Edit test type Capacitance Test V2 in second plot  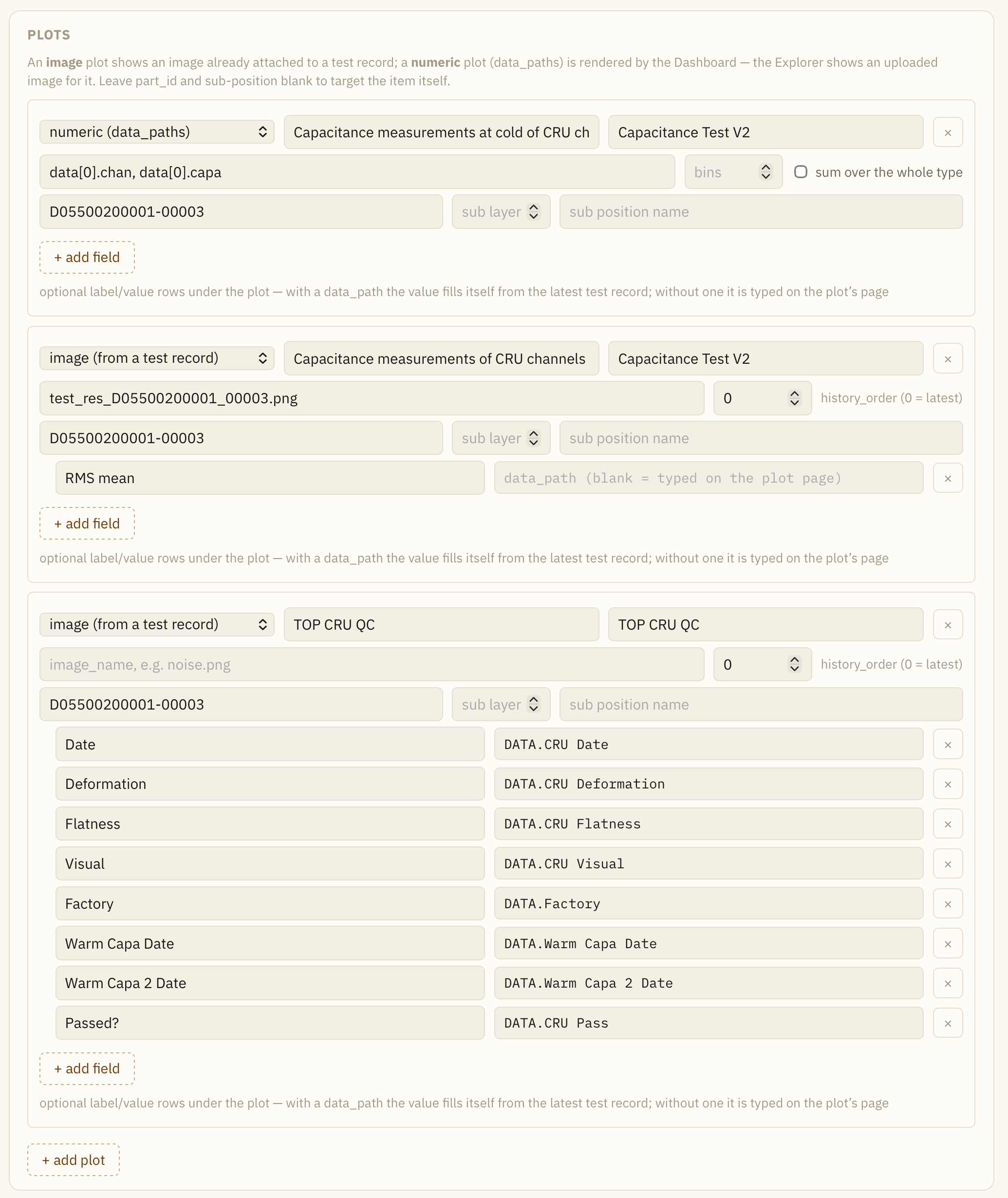[x=765, y=358]
